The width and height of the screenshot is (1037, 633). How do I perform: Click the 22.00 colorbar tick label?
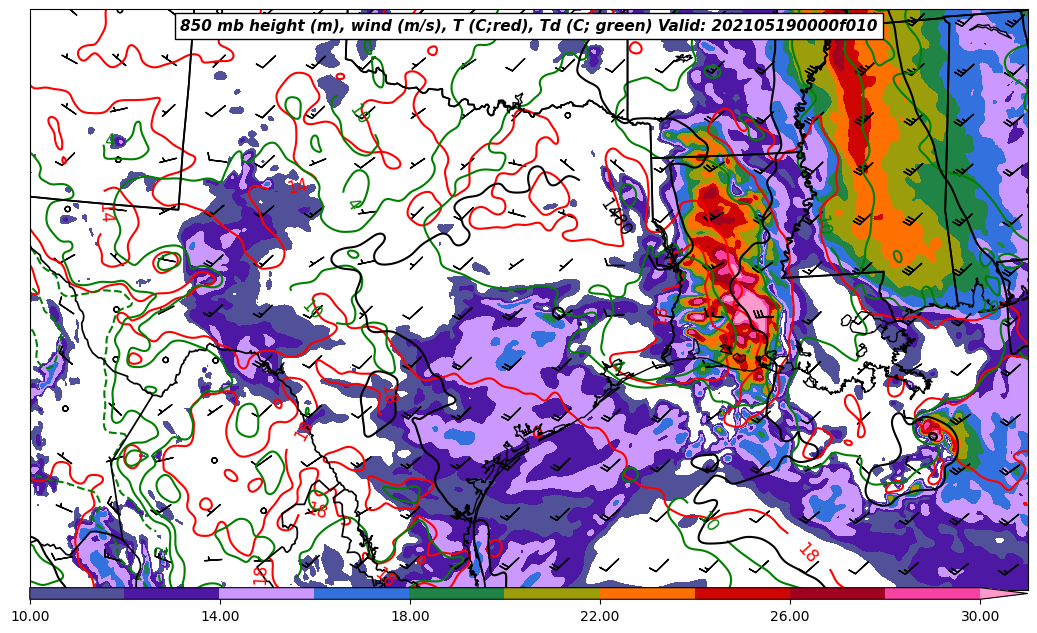click(600, 617)
